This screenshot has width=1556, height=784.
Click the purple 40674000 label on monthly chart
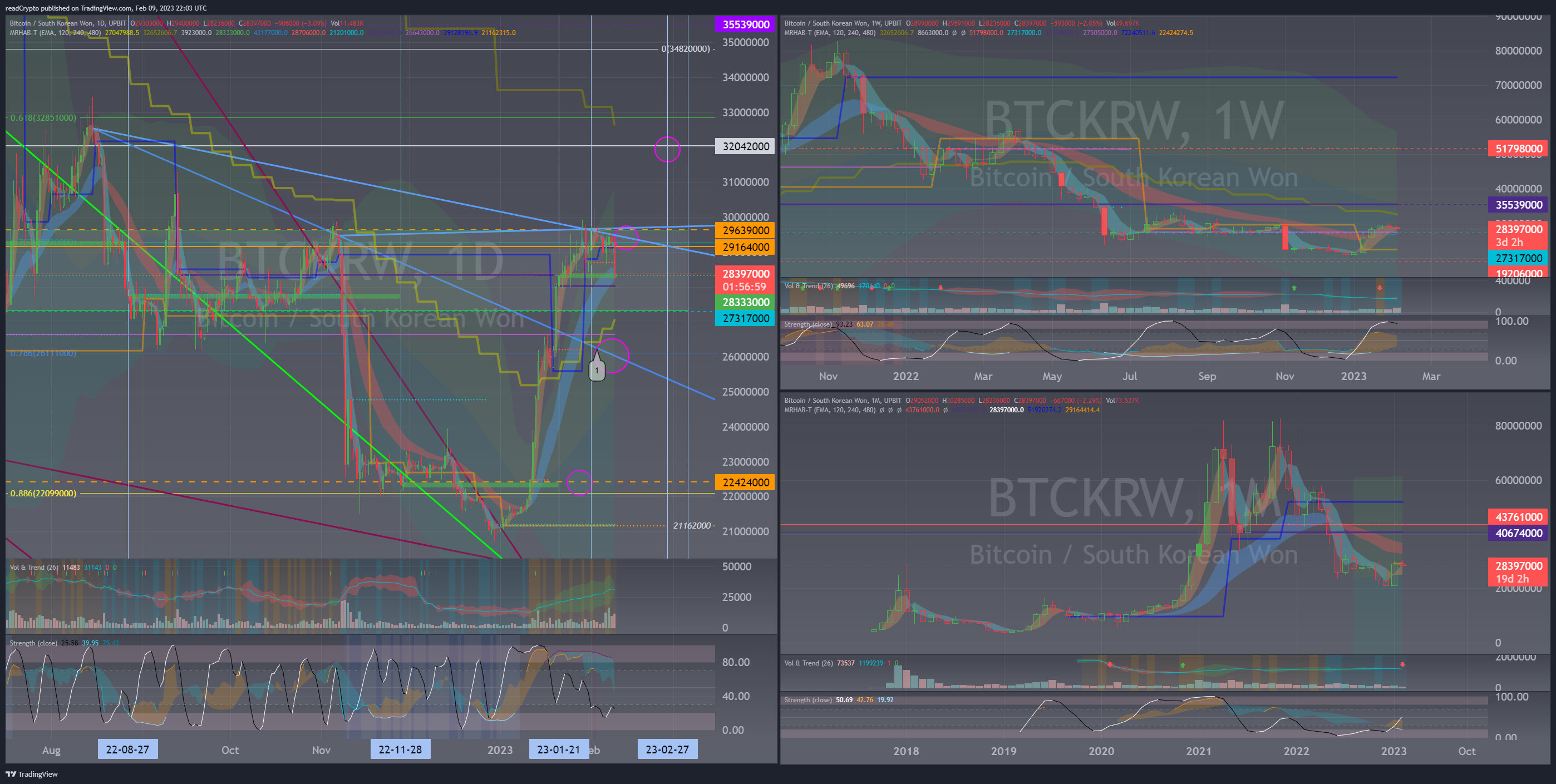[x=1518, y=532]
